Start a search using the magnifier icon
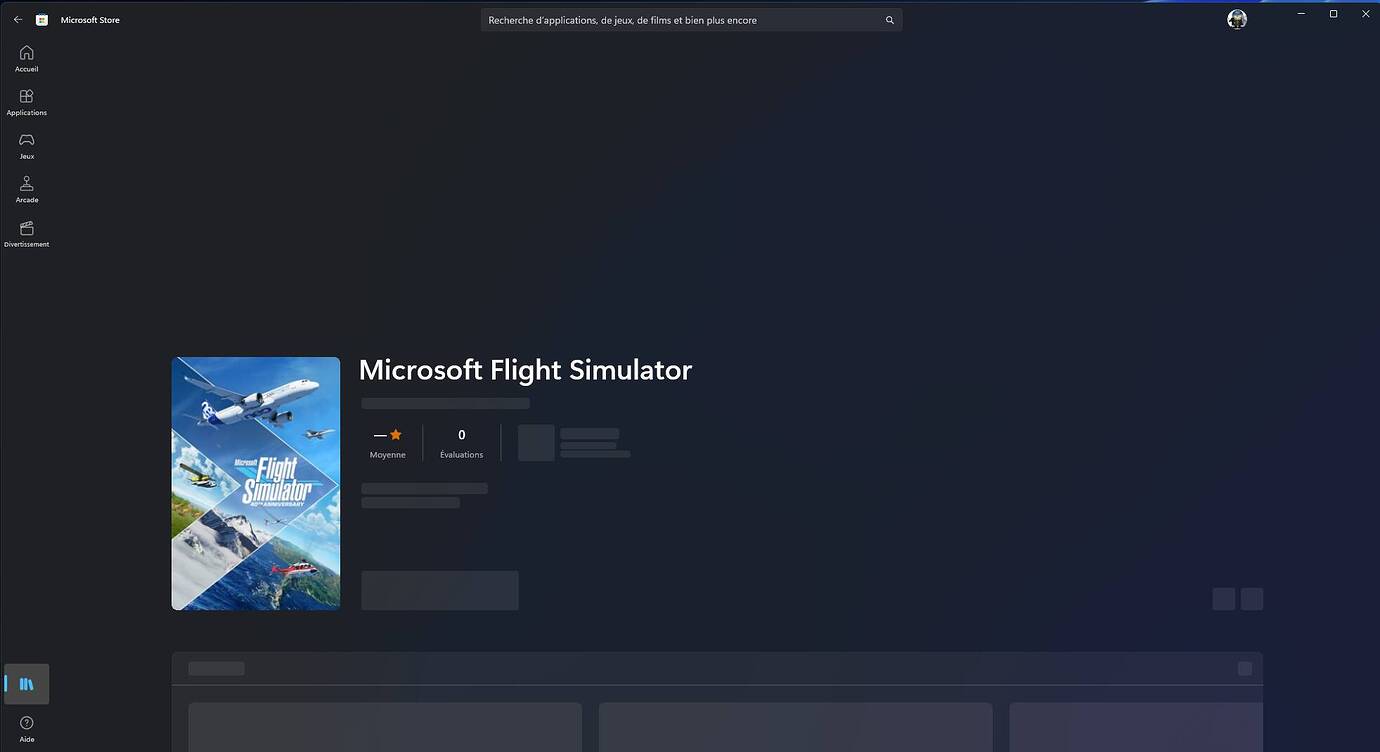The width and height of the screenshot is (1380, 752). pos(889,19)
